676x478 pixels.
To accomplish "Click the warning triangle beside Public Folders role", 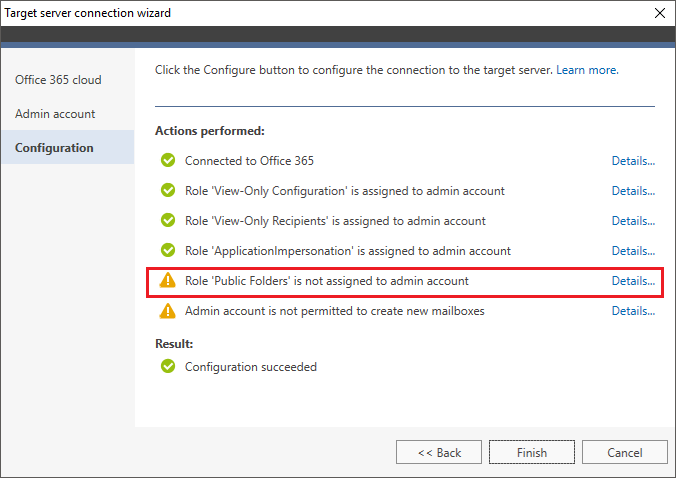I will pos(168,280).
